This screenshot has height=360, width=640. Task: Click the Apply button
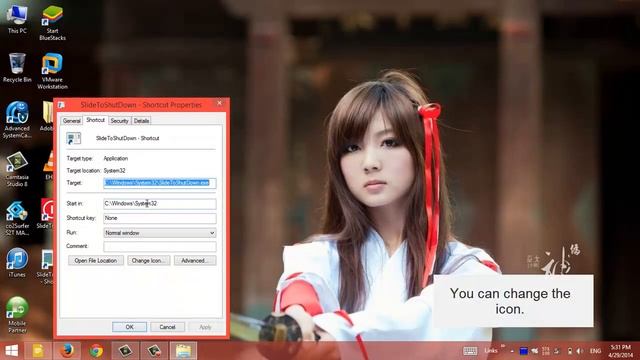pos(205,327)
